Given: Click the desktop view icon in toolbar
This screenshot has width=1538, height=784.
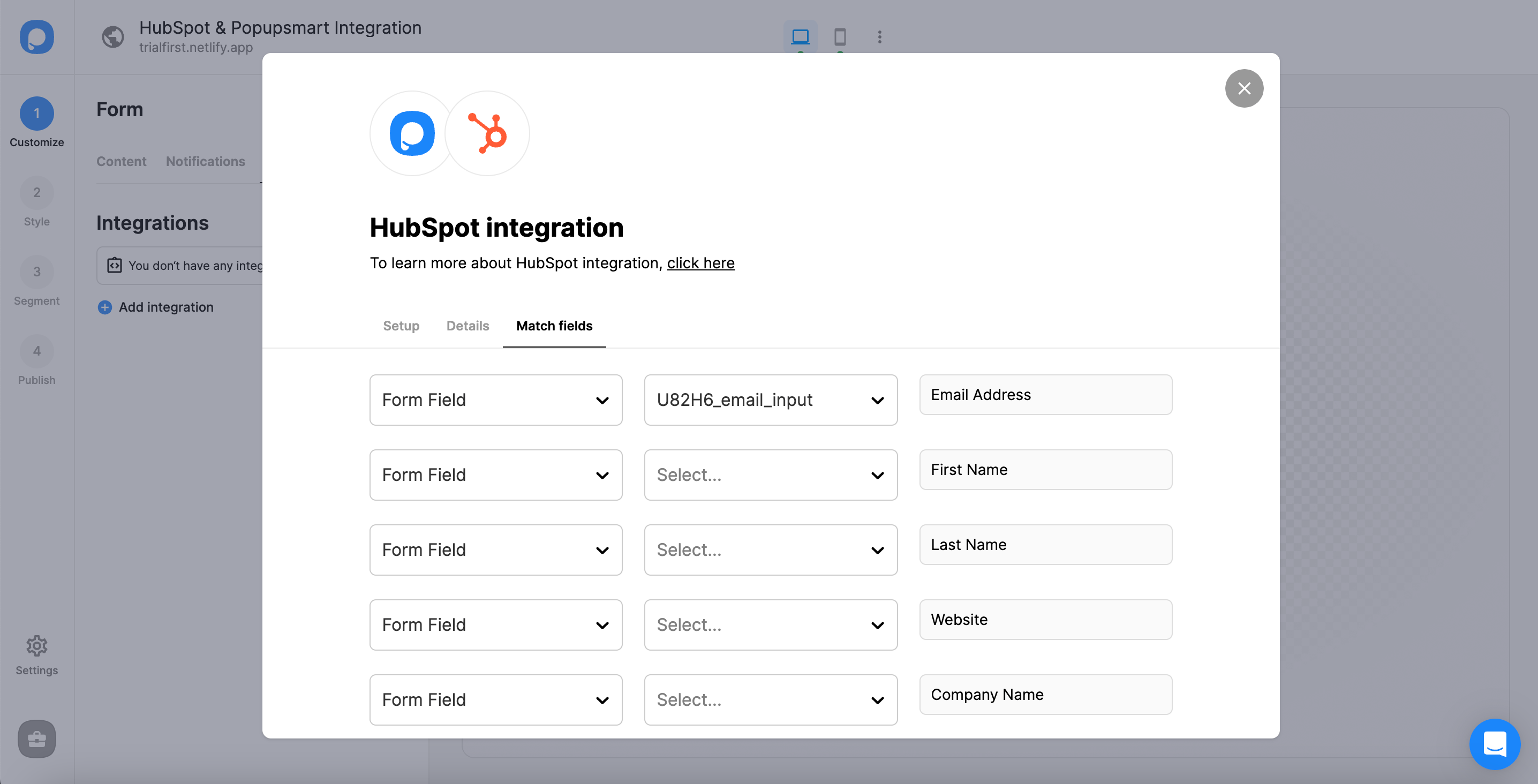Looking at the screenshot, I should tap(800, 36).
